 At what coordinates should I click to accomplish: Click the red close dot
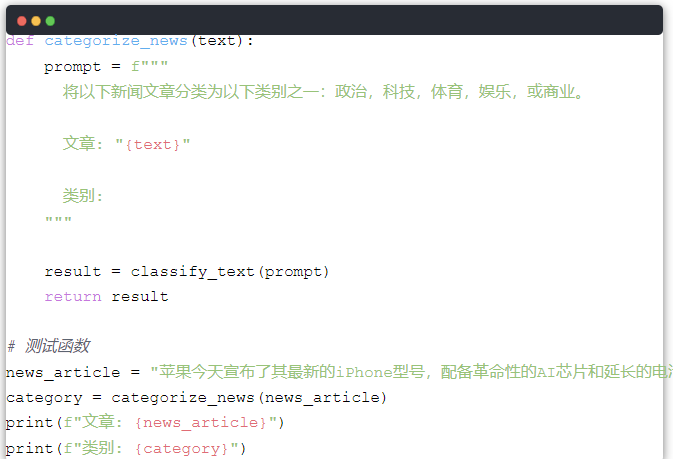[22, 21]
